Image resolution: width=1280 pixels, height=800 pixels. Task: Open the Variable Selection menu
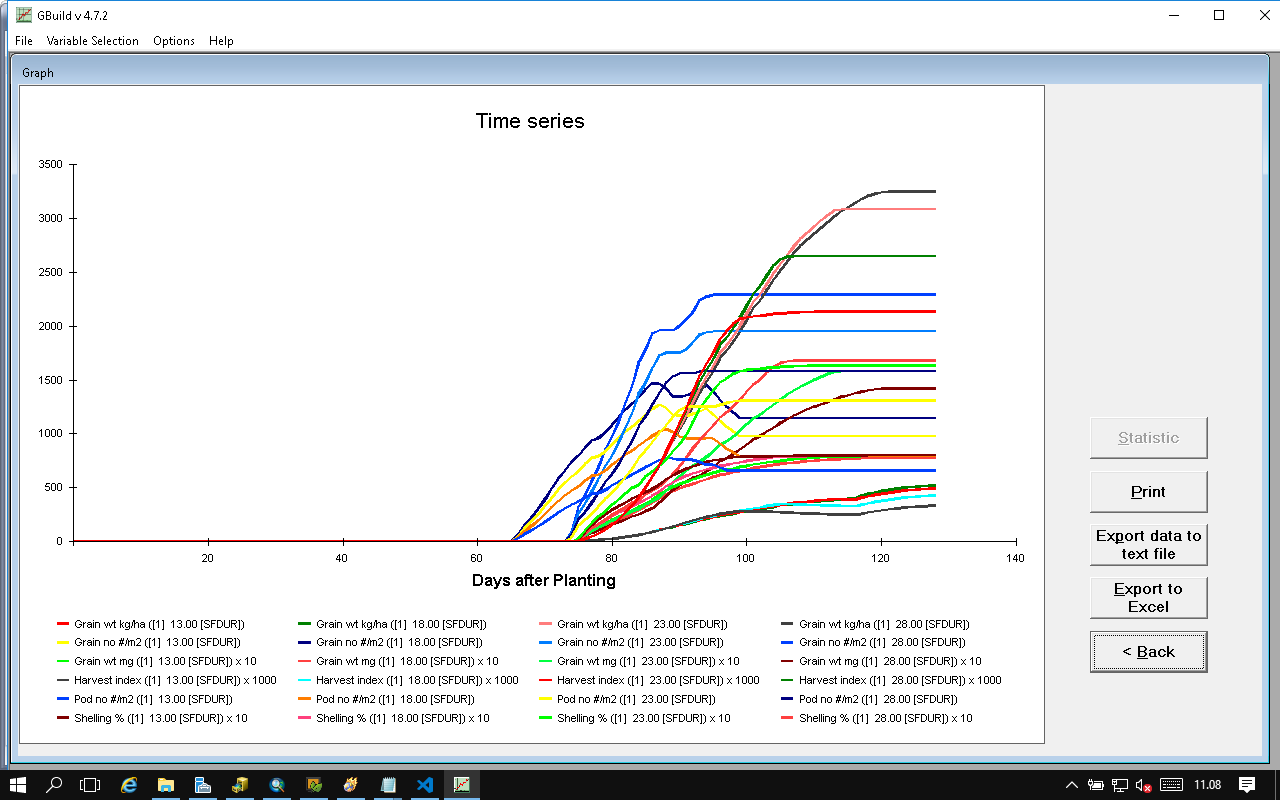(x=93, y=41)
